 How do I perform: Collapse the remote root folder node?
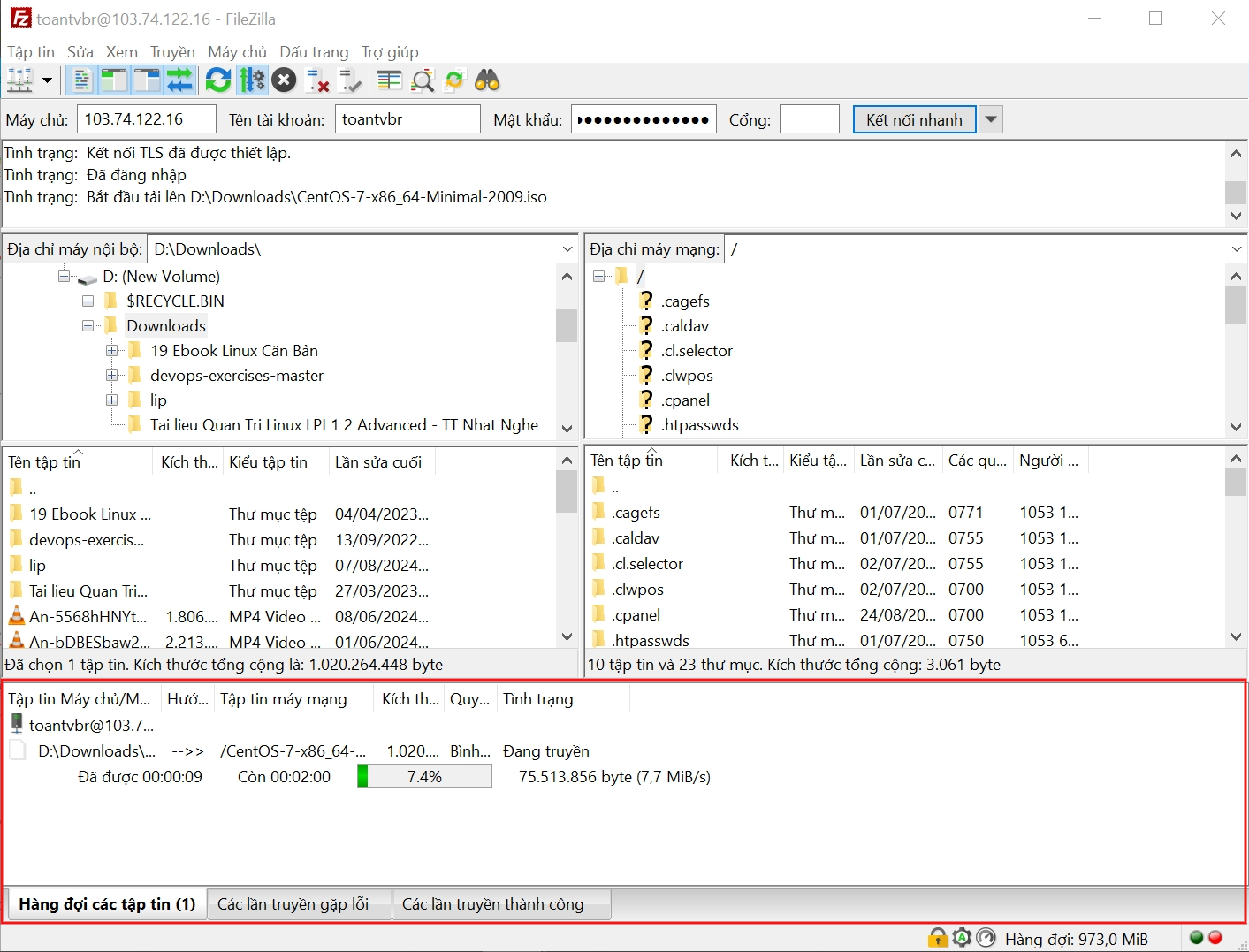coord(598,277)
